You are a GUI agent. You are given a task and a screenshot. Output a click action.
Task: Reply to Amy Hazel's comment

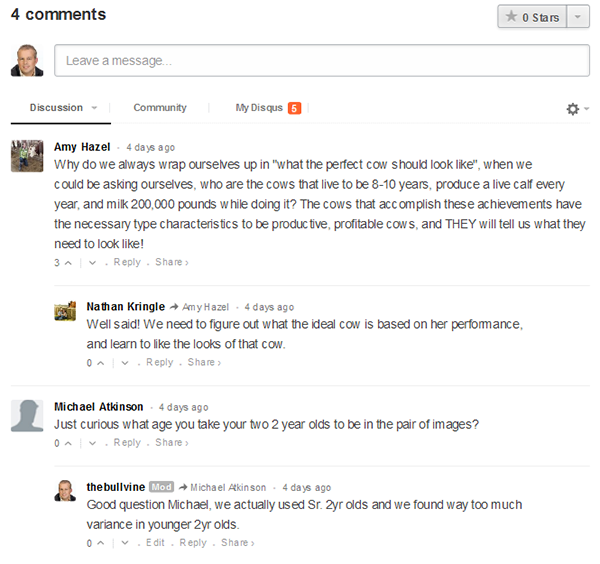tap(127, 263)
